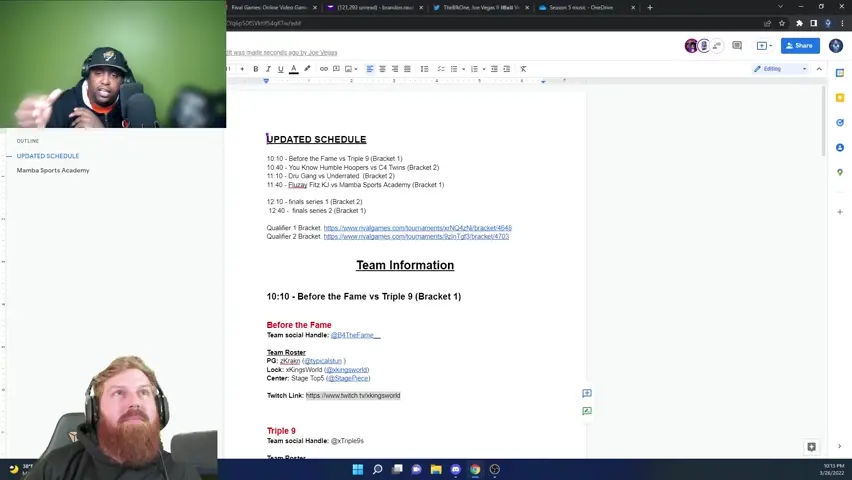Toggle the checklist formatting

[441, 69]
